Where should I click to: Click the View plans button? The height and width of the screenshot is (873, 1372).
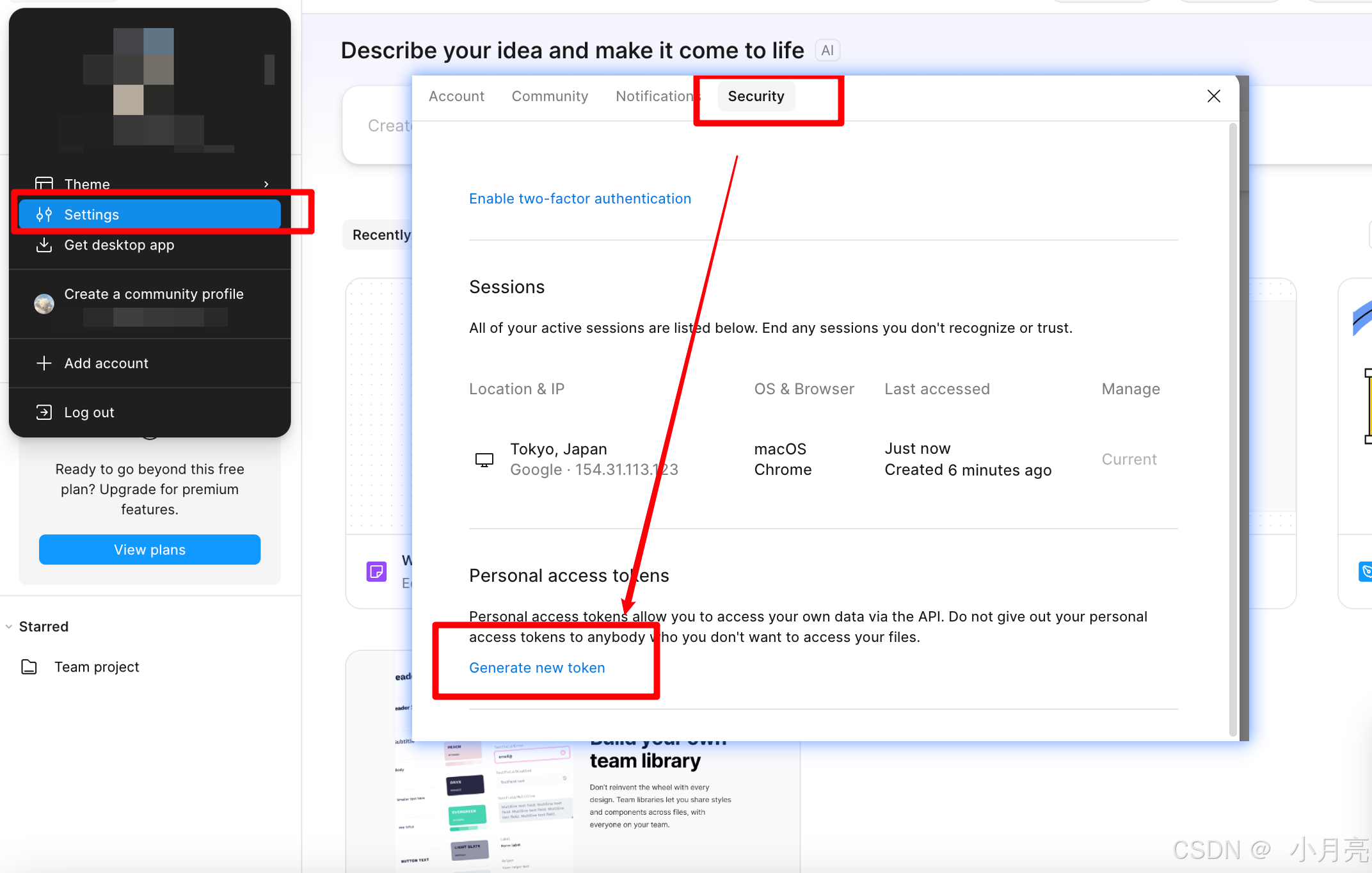point(150,550)
